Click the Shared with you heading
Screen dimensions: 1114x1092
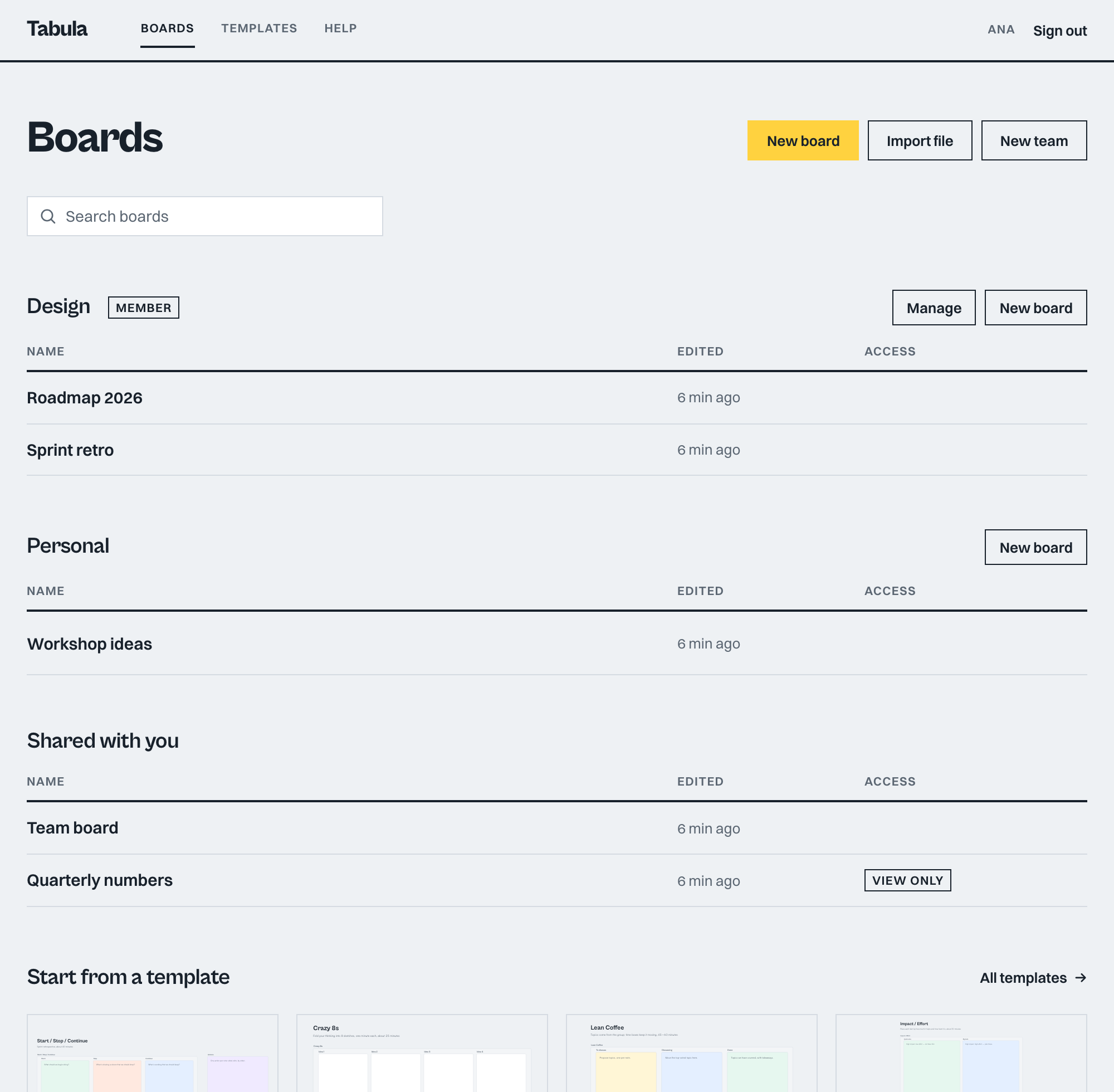tap(102, 740)
